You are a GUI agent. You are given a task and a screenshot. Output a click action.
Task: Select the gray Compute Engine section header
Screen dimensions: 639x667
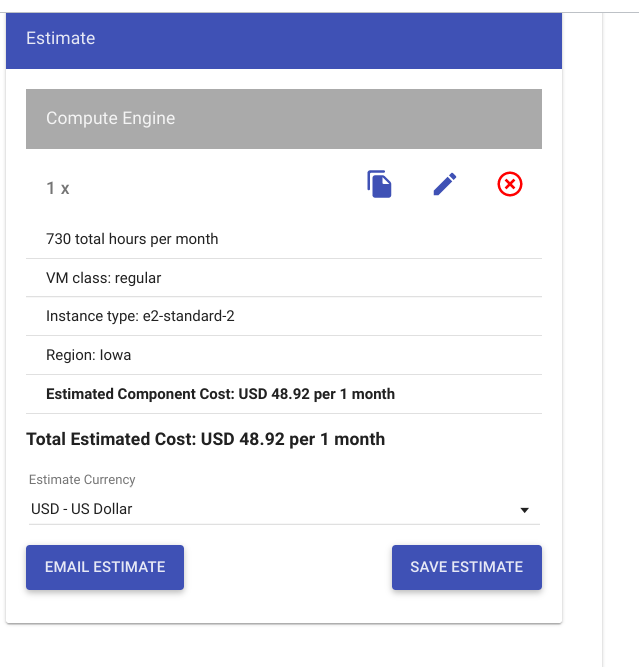(284, 119)
